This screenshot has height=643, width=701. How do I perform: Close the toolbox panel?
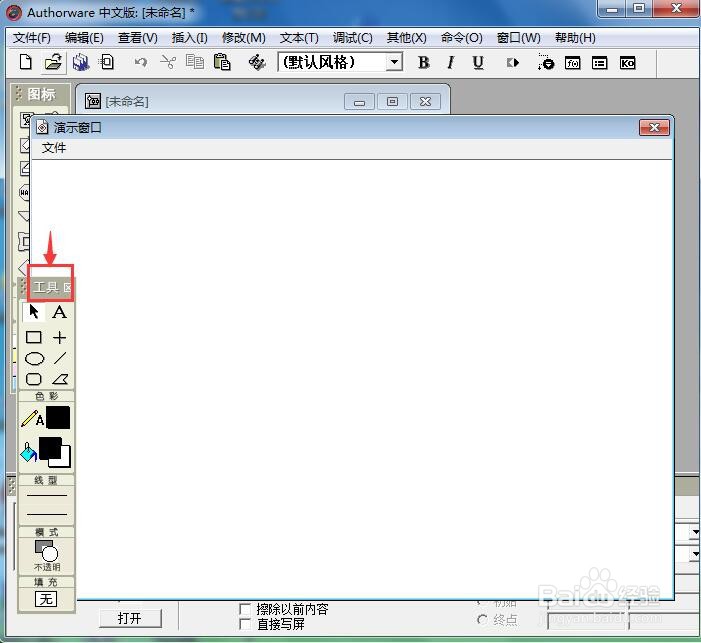click(x=68, y=287)
